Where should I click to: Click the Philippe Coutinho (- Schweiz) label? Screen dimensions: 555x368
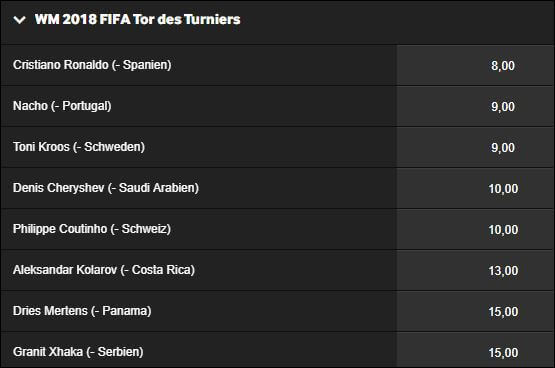[x=92, y=229]
